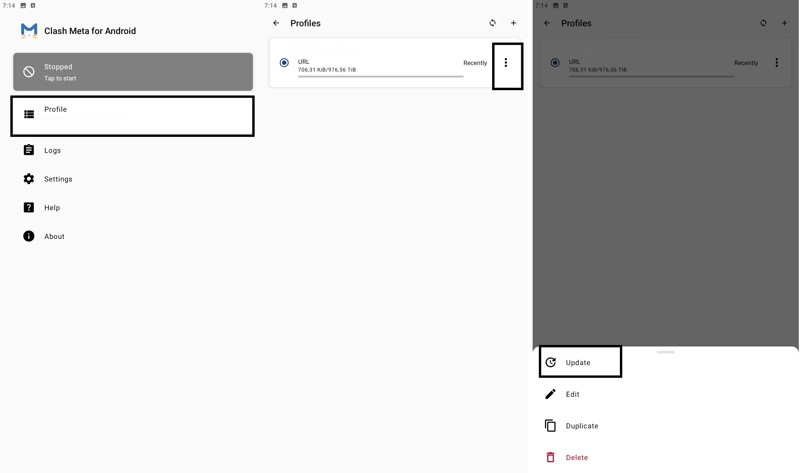800x473 pixels.
Task: Click the URL profile traffic usage bar
Action: click(x=380, y=76)
